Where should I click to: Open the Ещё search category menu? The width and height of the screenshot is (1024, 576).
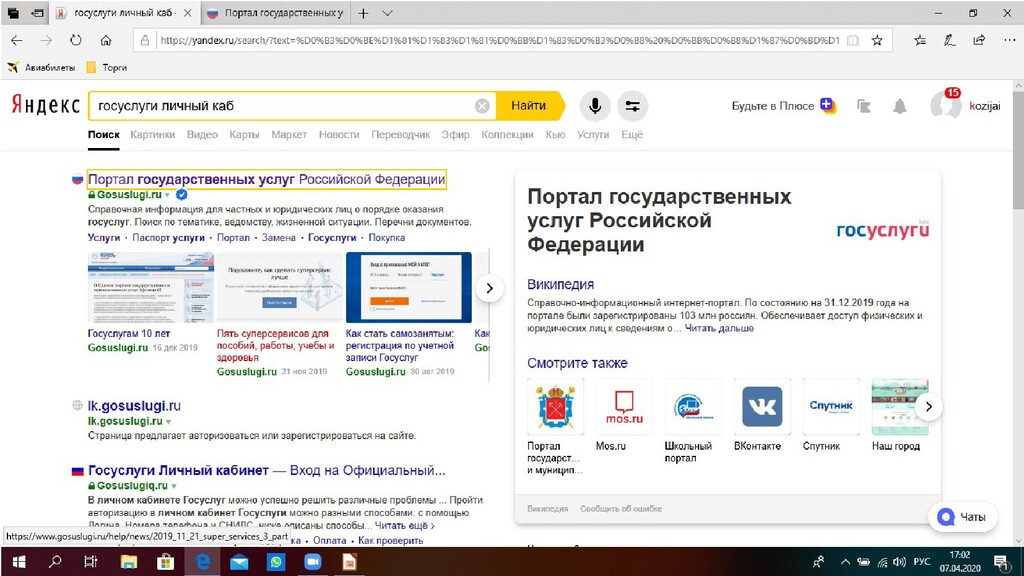click(x=632, y=135)
